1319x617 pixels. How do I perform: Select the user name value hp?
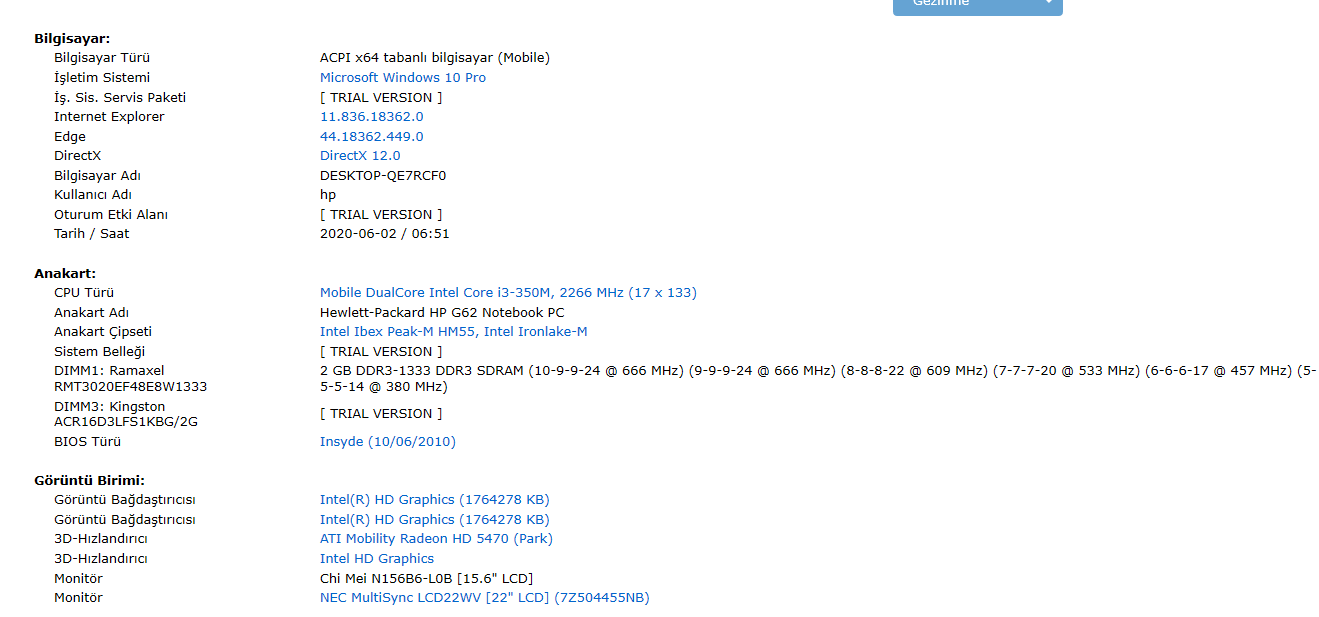[x=328, y=194]
